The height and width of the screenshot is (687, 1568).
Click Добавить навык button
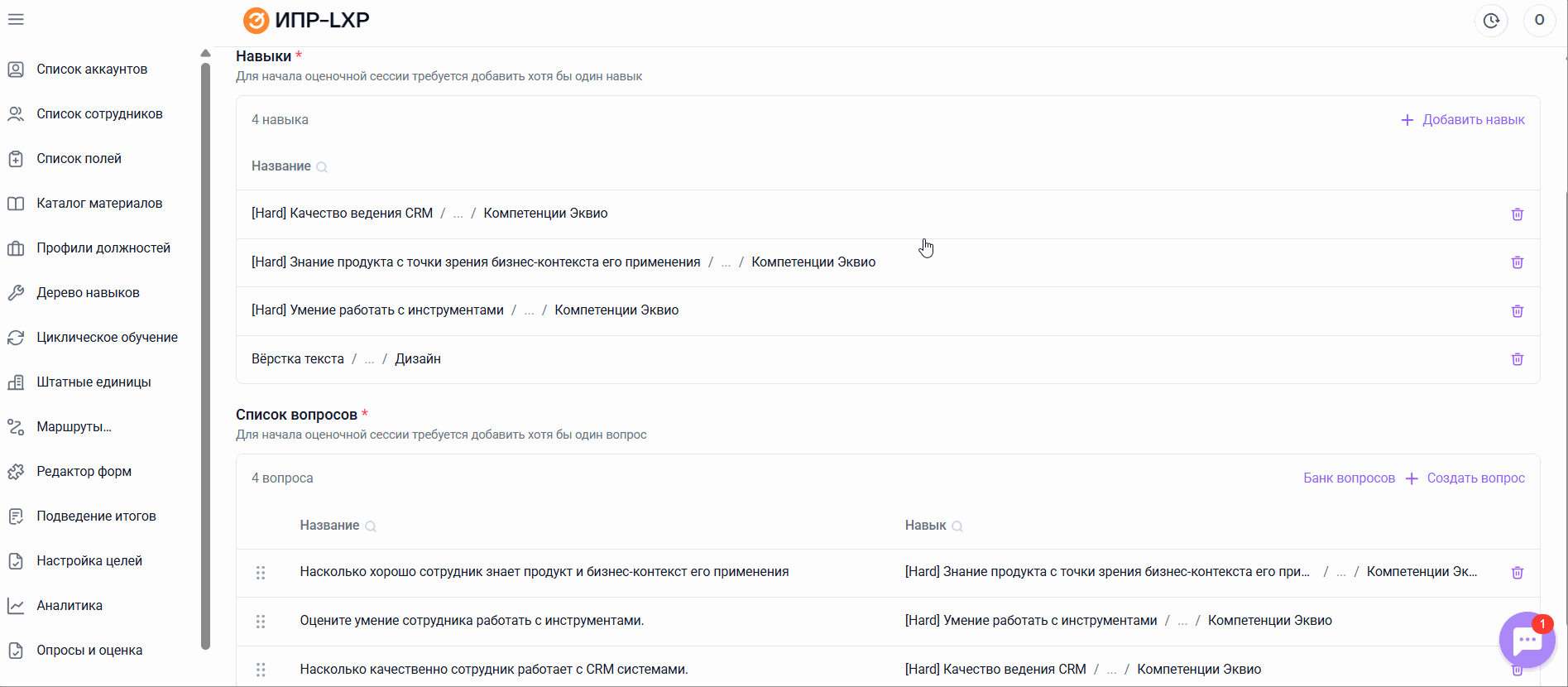tap(1462, 120)
